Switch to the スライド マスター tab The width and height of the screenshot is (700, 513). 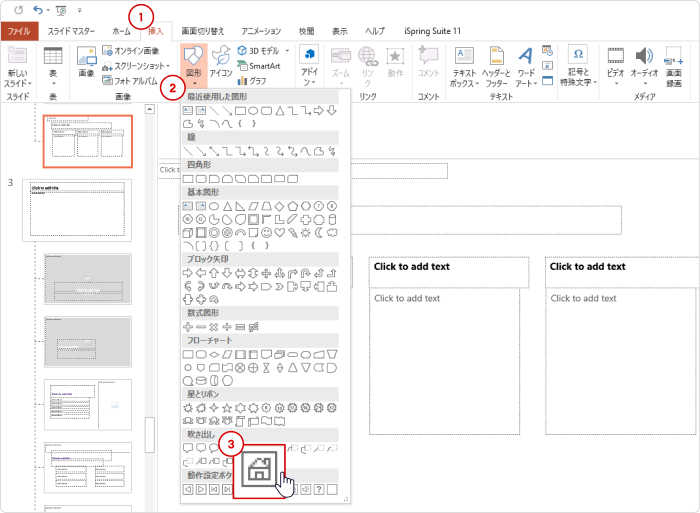pyautogui.click(x=71, y=31)
